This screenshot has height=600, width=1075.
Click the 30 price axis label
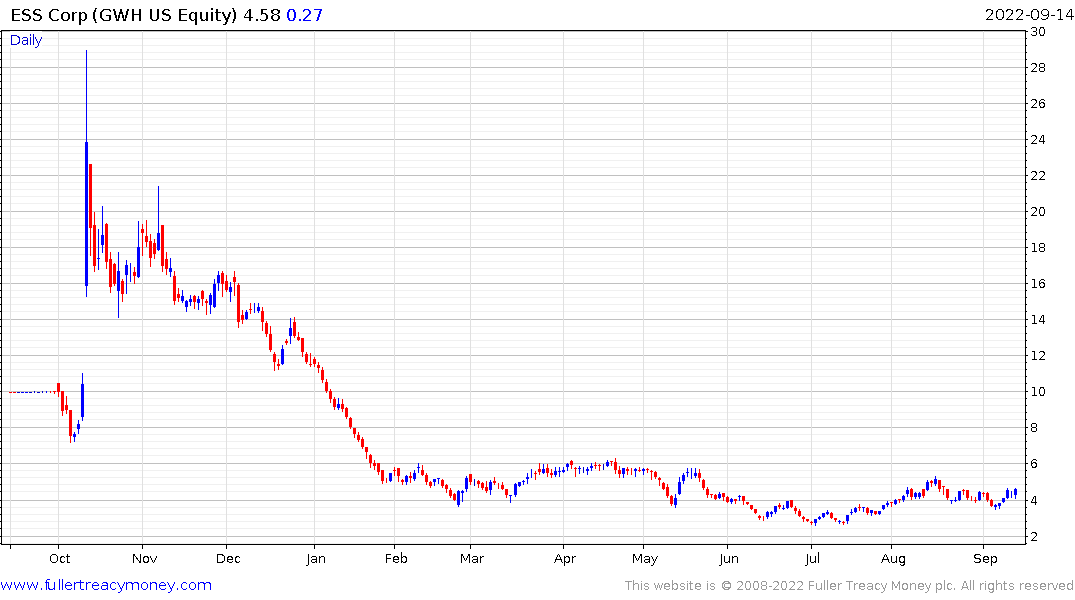pos(1038,32)
